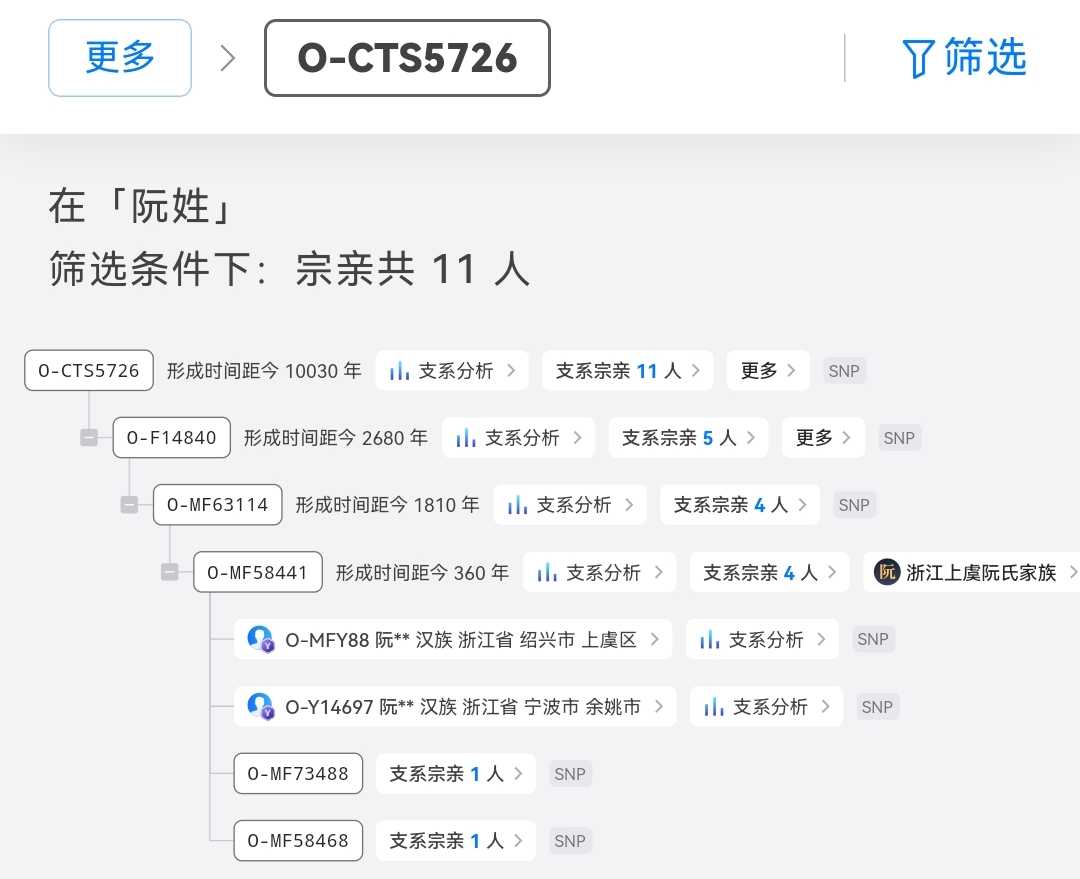Click SNP tag beside O-MF73488

(570, 774)
